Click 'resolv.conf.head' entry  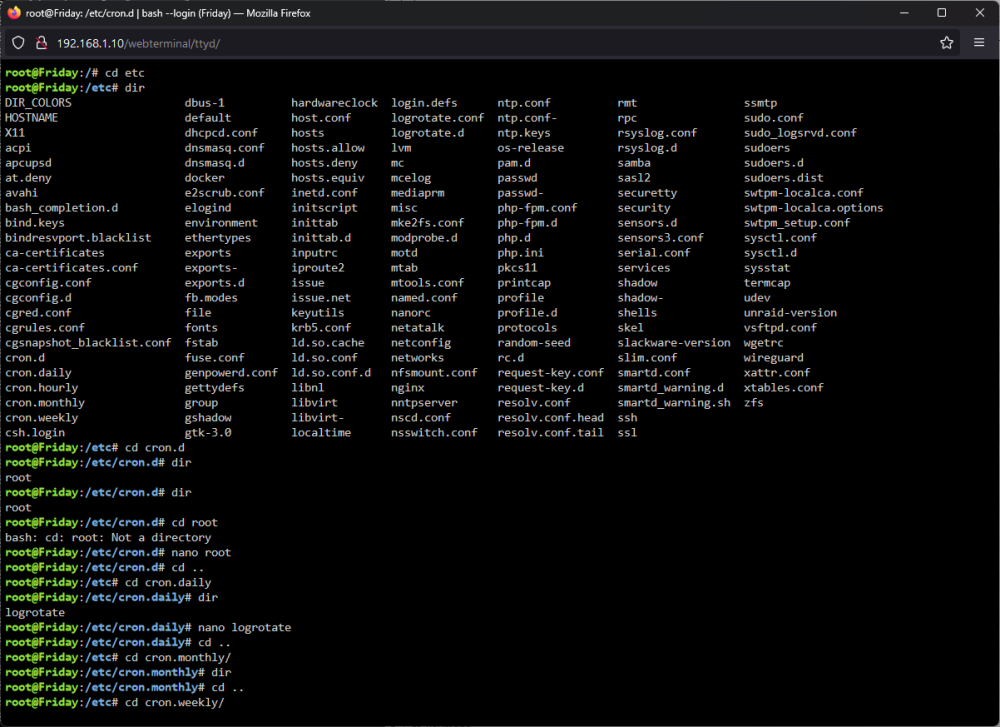coord(550,418)
